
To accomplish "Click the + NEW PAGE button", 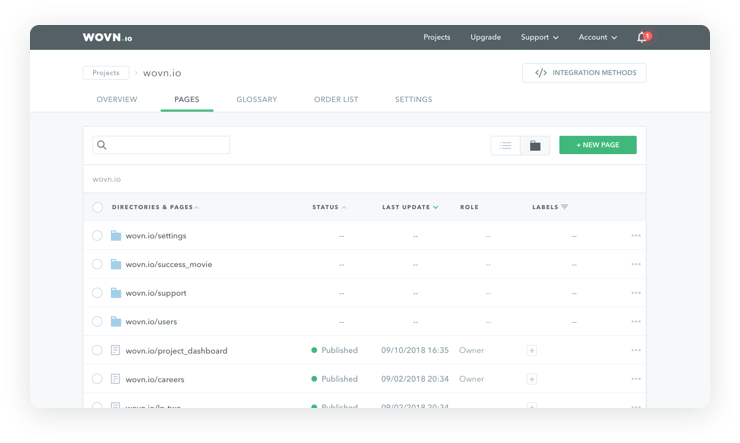I will pos(598,145).
